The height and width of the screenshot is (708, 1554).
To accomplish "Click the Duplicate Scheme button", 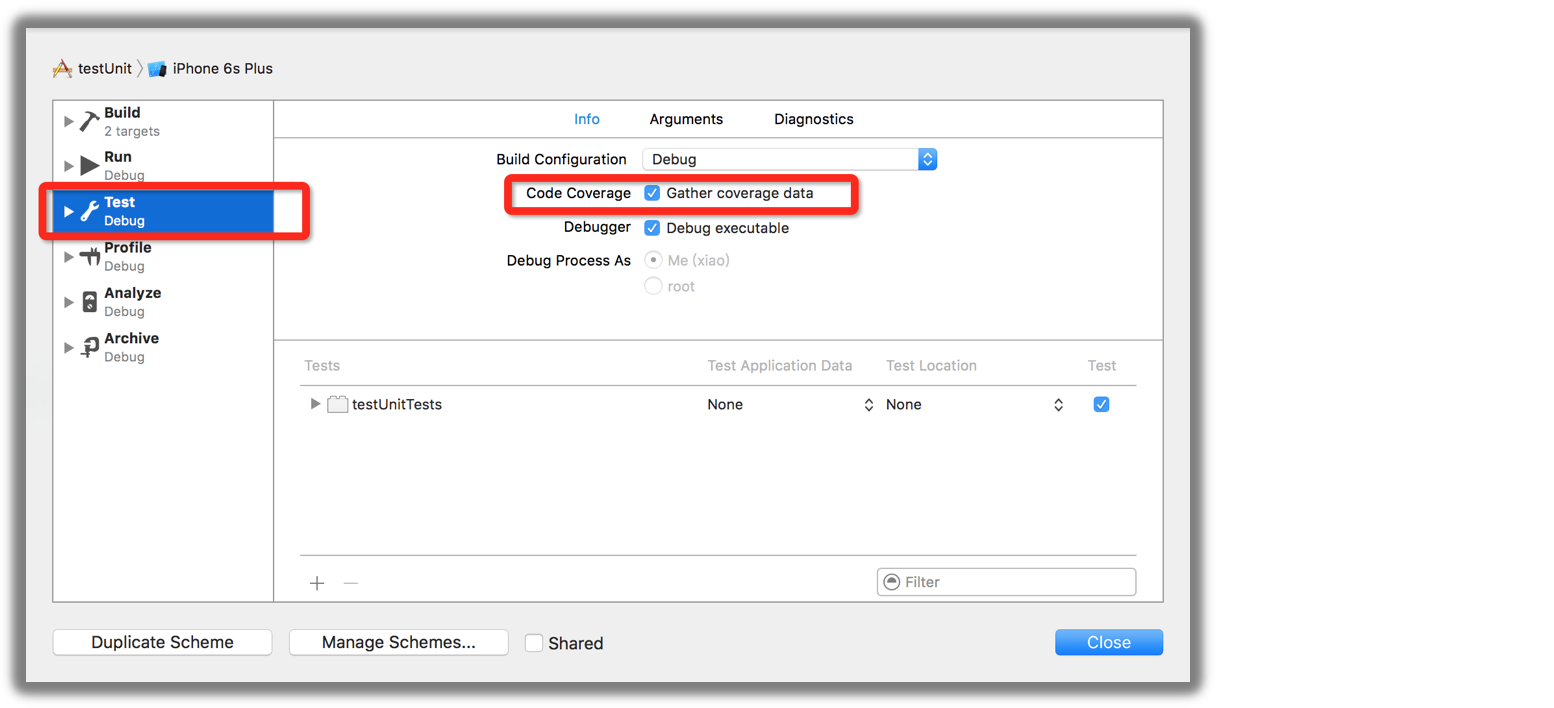I will (162, 642).
